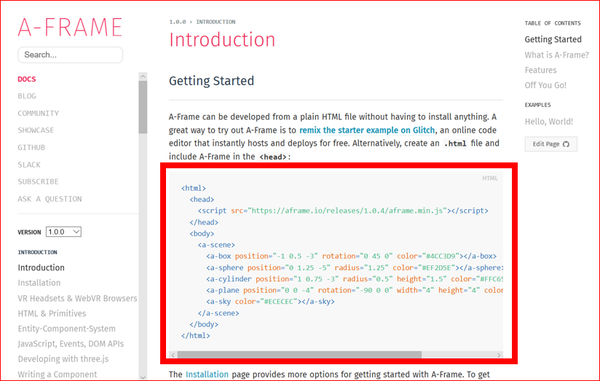Open the BLOG navigation item
Screen dimensions: 600x381
tap(27, 96)
